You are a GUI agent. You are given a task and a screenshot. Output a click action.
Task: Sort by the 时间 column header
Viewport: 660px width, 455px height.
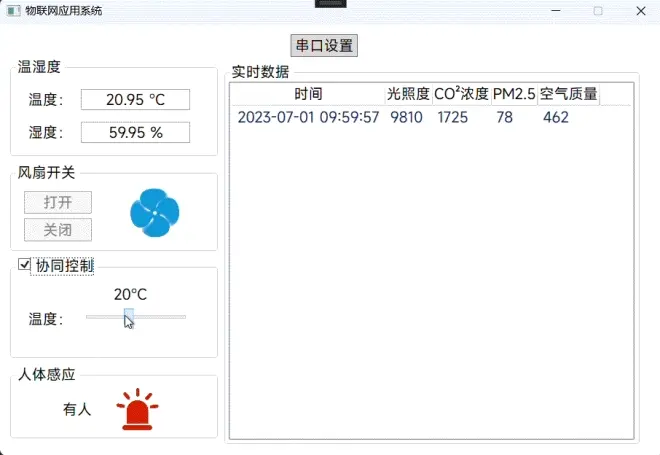click(x=308, y=94)
